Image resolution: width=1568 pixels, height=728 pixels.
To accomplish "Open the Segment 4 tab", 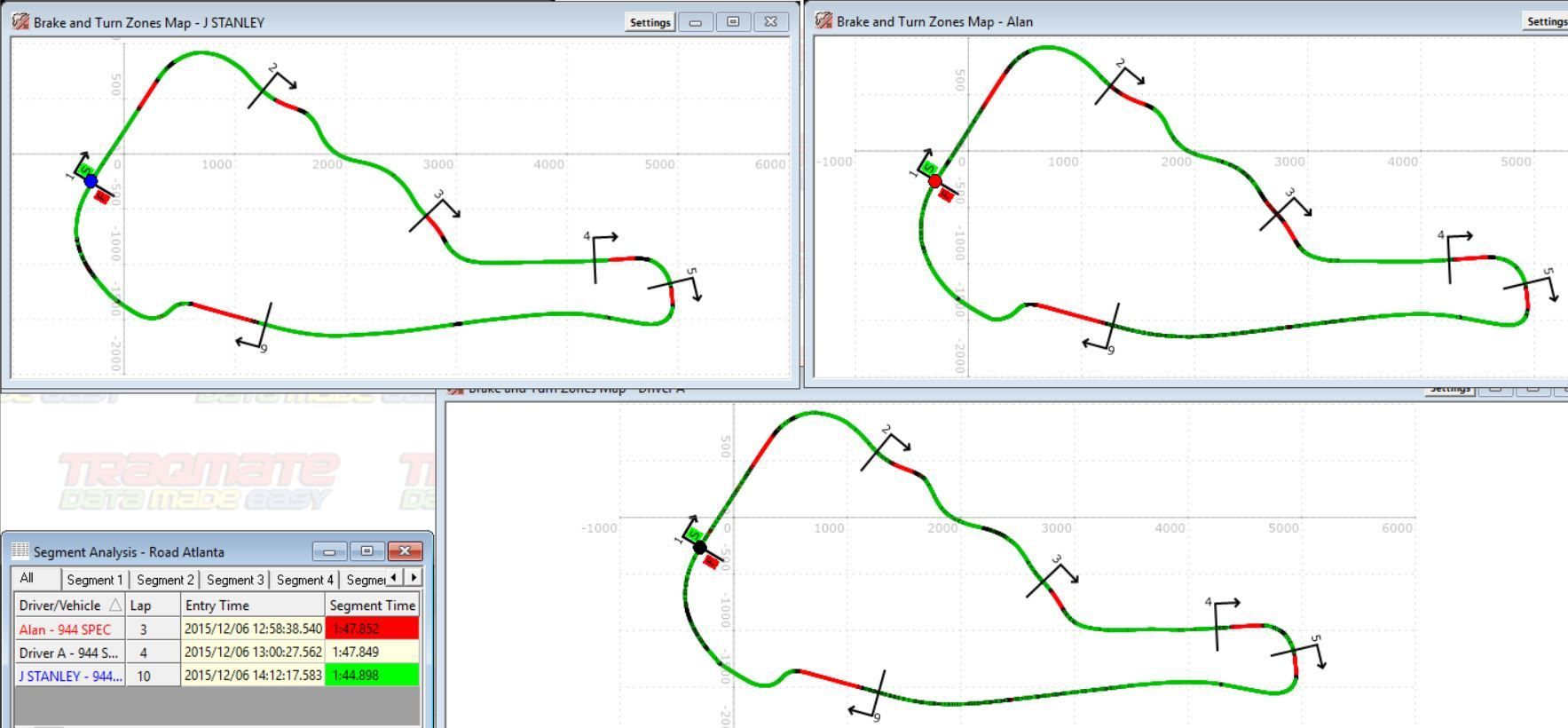I will pyautogui.click(x=304, y=580).
